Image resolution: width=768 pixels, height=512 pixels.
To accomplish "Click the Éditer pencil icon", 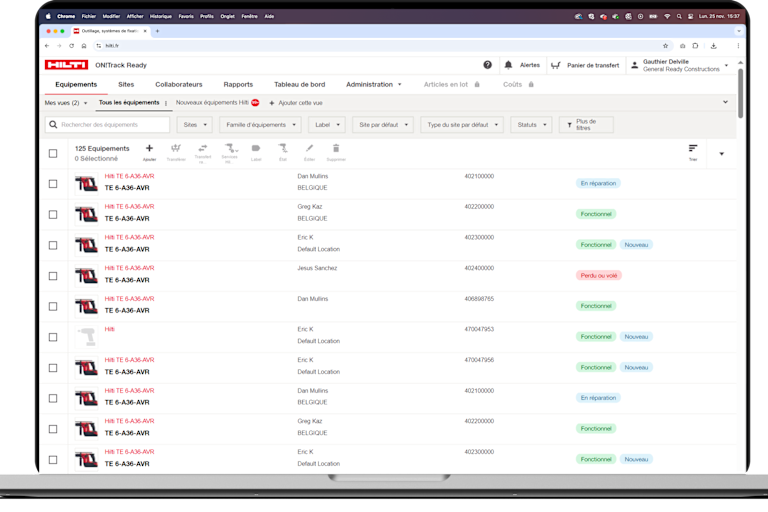I will point(309,149).
